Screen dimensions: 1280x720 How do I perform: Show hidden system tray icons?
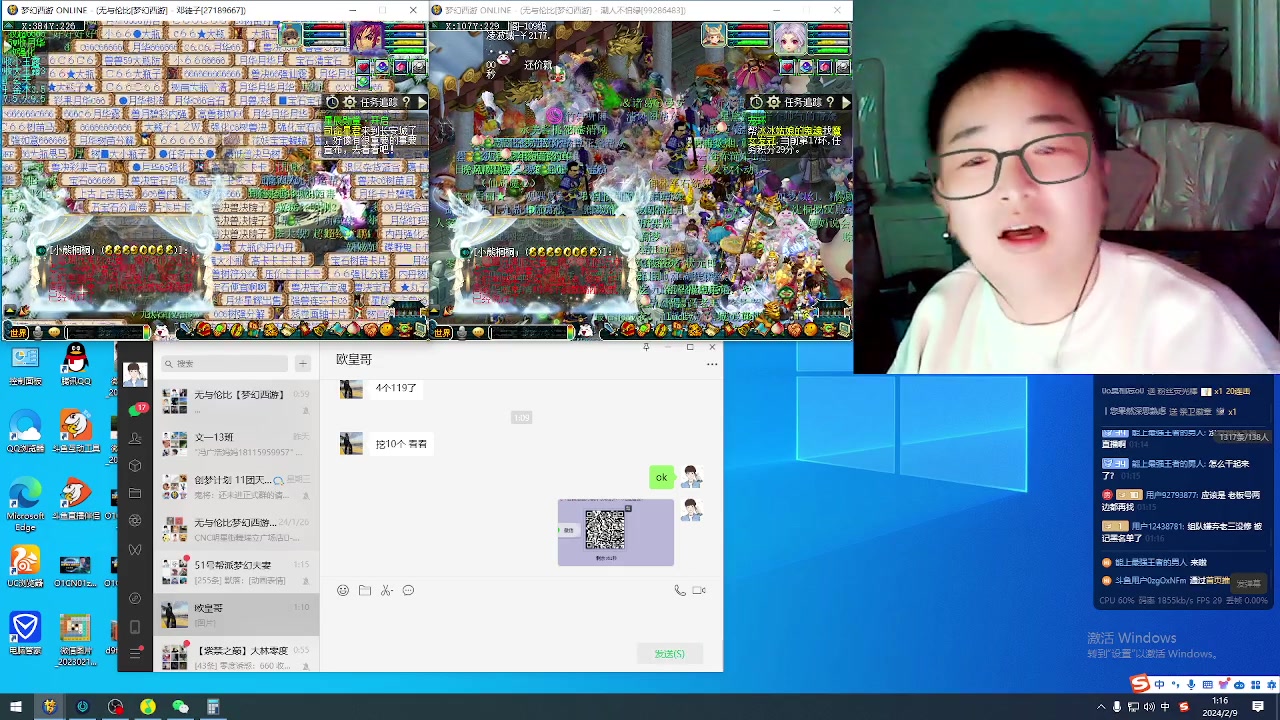pos(1101,707)
